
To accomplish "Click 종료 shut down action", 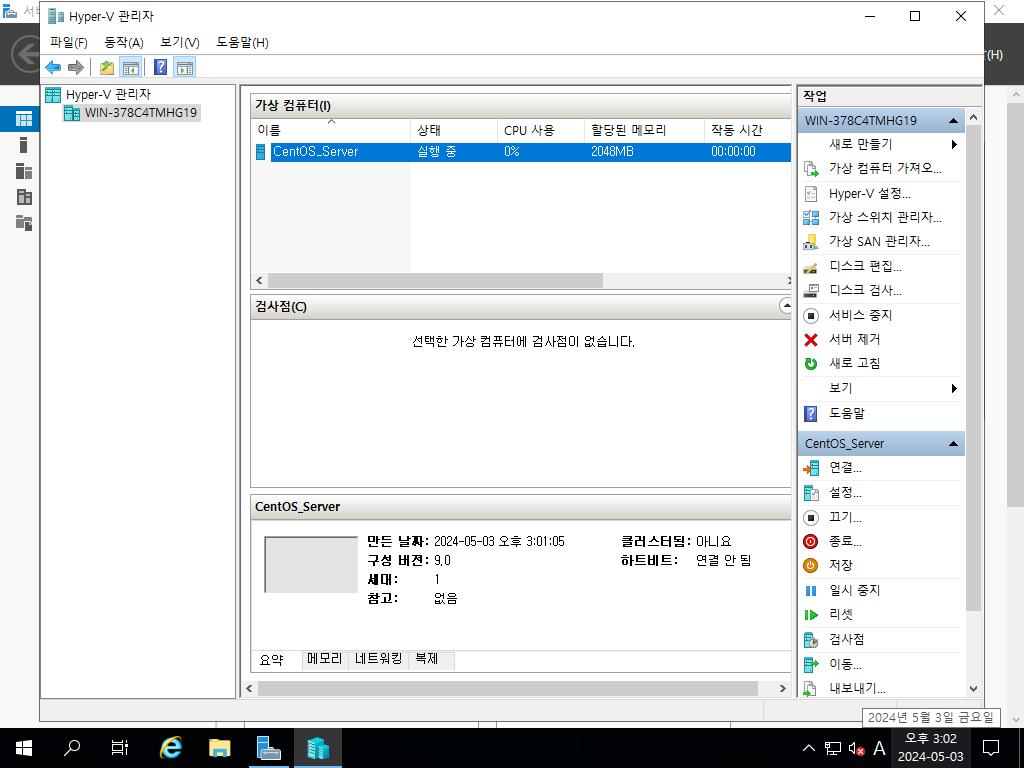I will coord(845,541).
